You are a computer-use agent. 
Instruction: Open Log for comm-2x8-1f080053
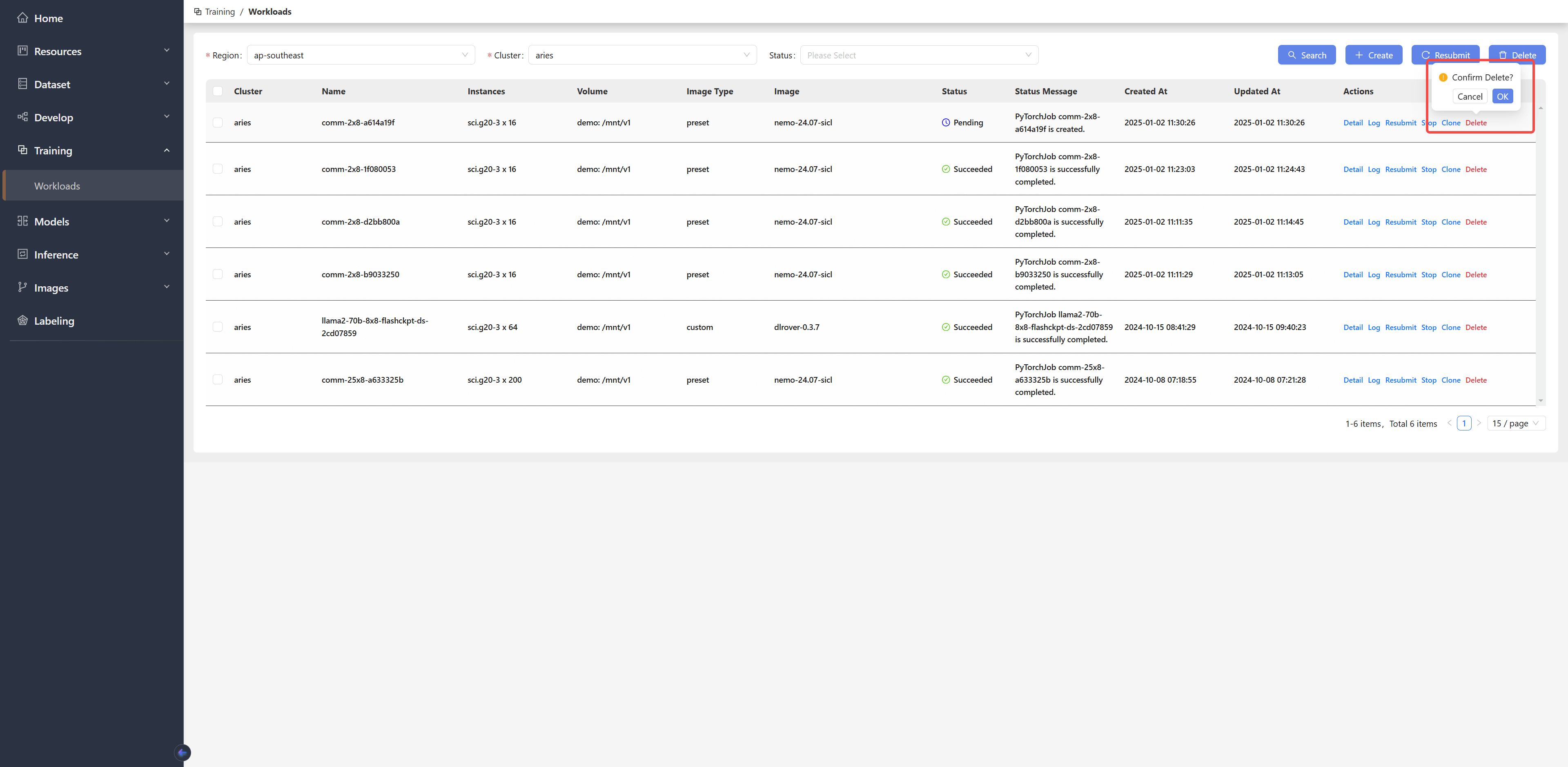click(x=1373, y=169)
